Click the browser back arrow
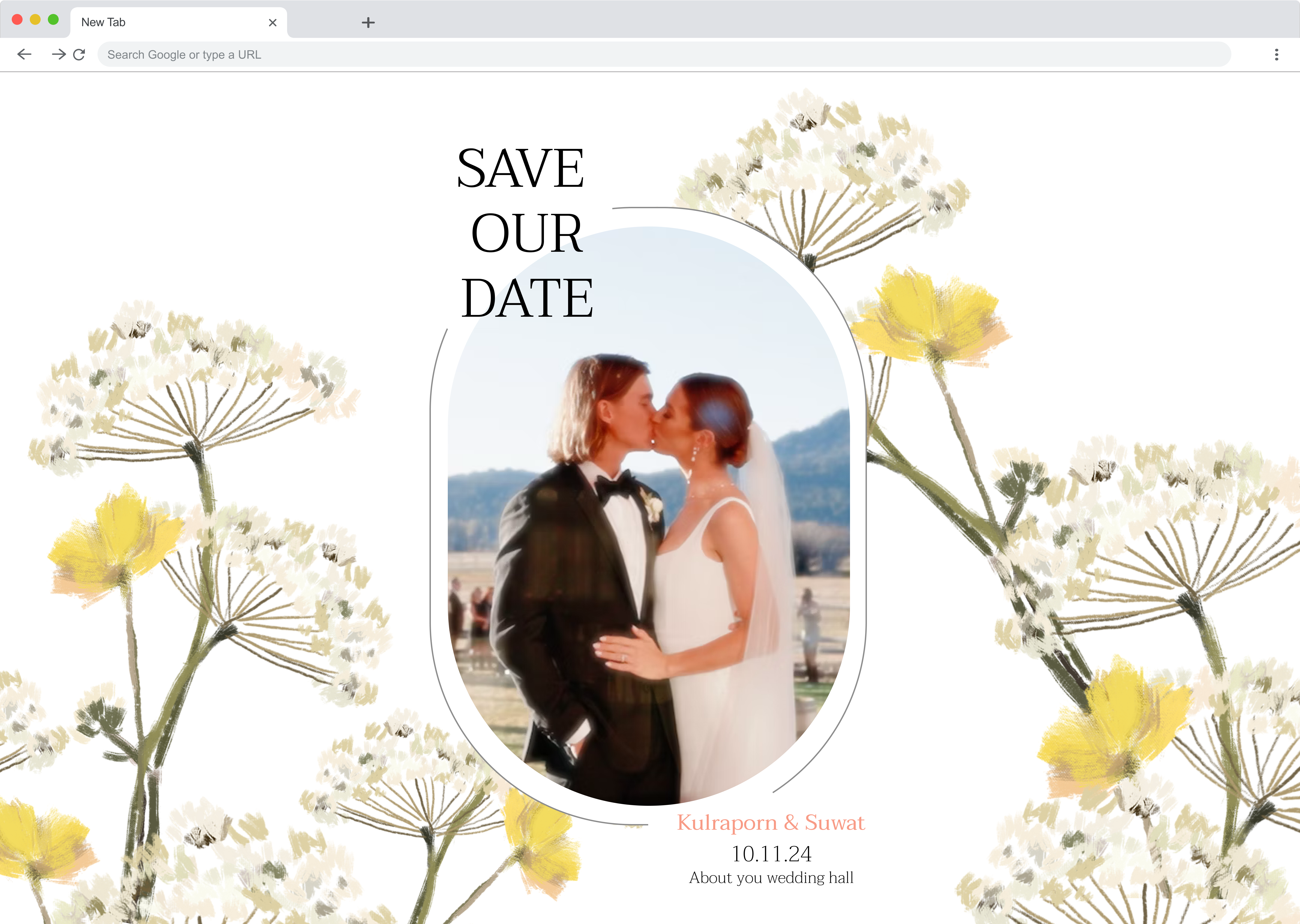1300x924 pixels. tap(24, 55)
